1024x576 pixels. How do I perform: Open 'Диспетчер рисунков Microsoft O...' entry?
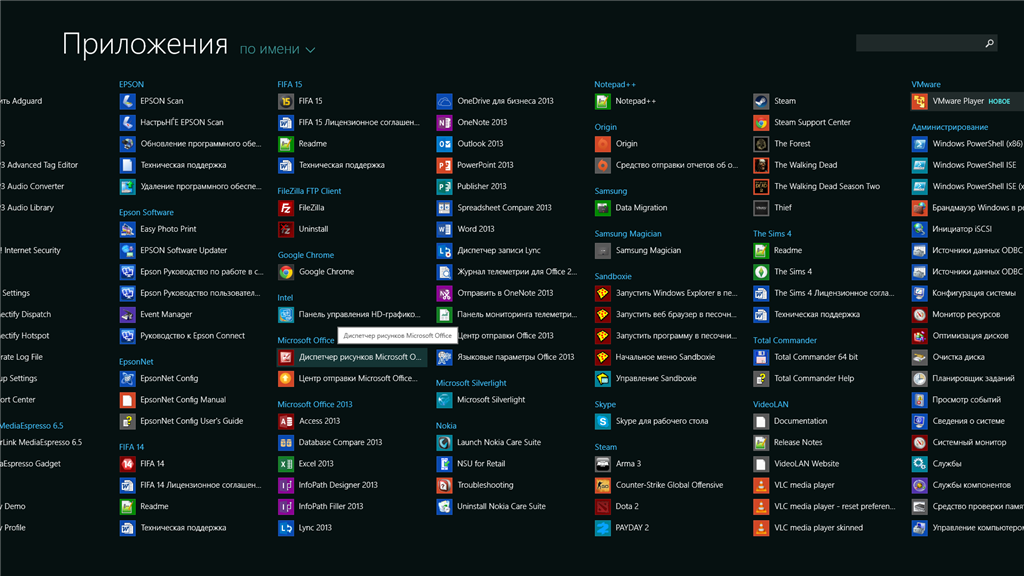352,357
